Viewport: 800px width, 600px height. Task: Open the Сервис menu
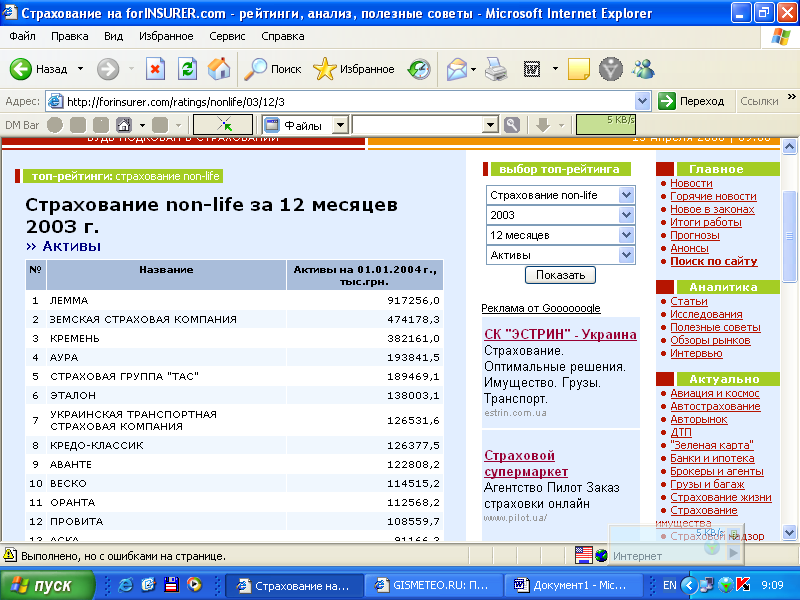pos(227,36)
